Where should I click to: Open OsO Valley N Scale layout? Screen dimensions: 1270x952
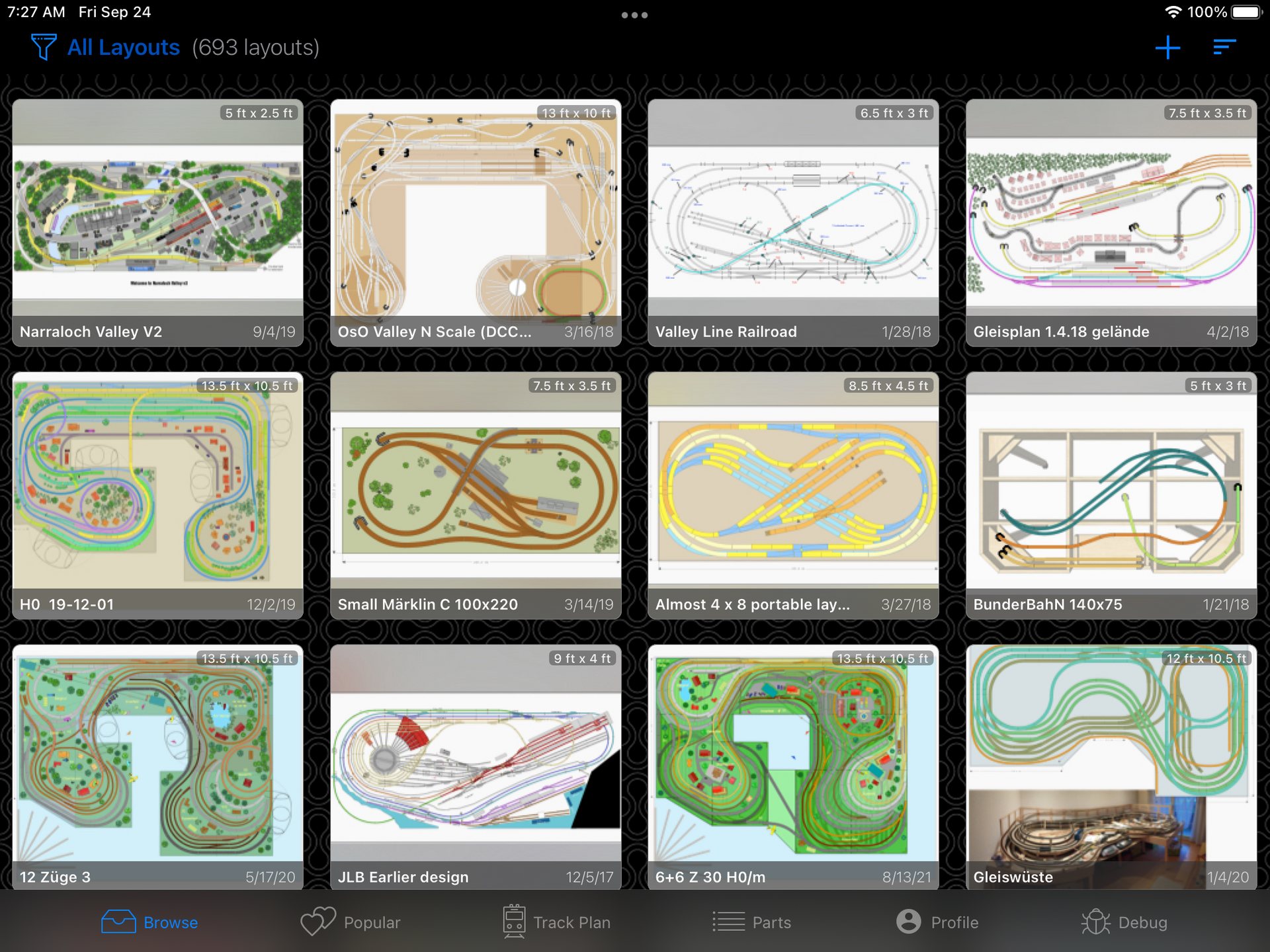[476, 223]
